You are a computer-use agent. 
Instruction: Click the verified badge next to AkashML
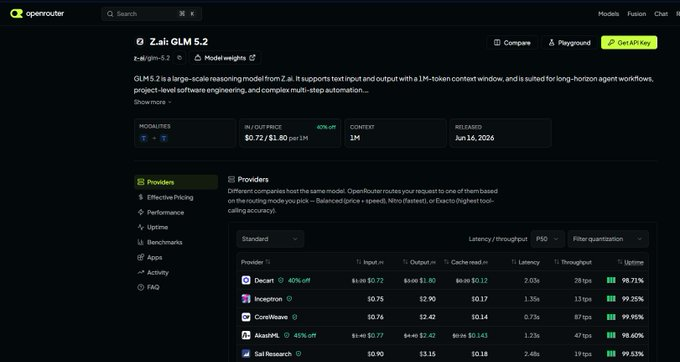286,335
